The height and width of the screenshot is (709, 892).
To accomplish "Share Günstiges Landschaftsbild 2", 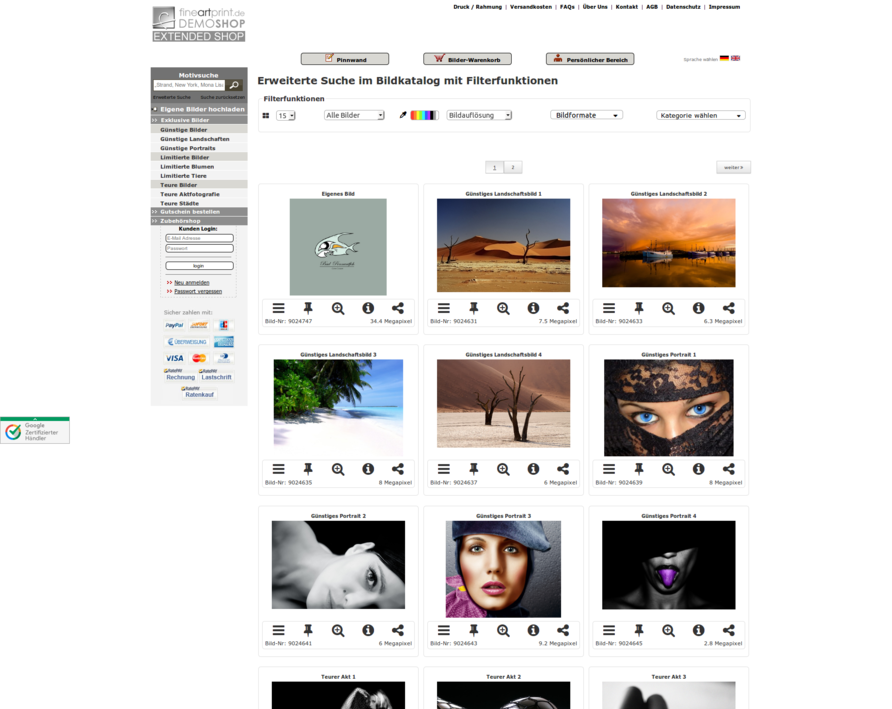I will point(729,308).
